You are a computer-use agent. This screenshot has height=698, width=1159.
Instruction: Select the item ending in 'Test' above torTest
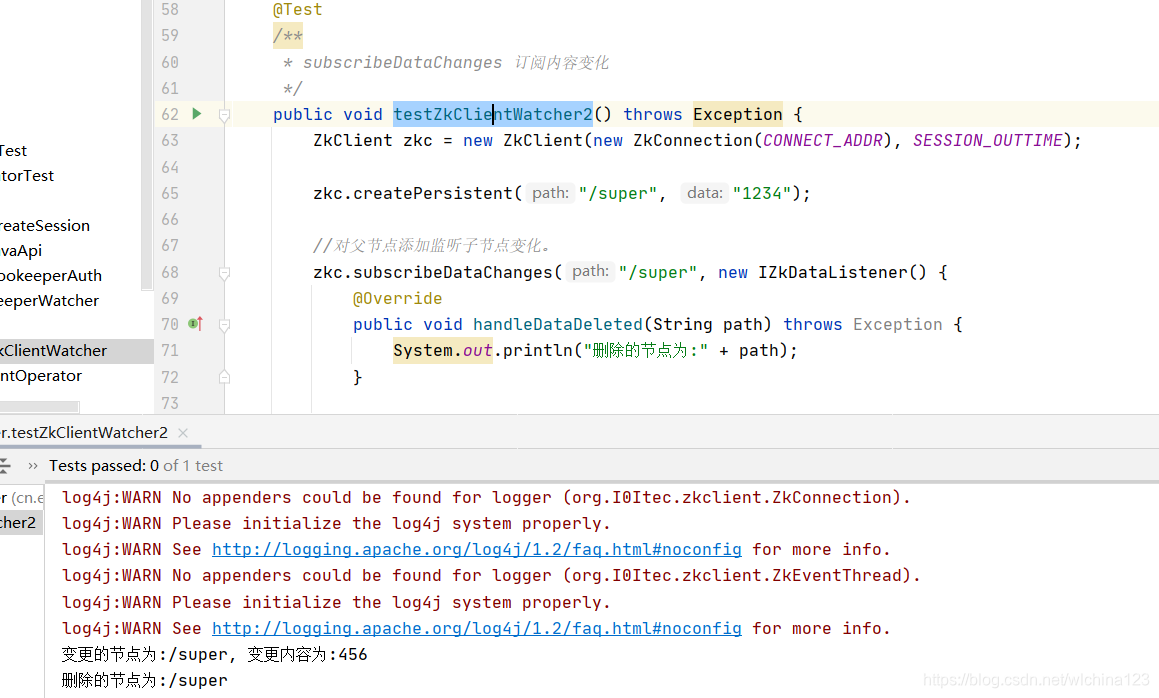point(13,150)
